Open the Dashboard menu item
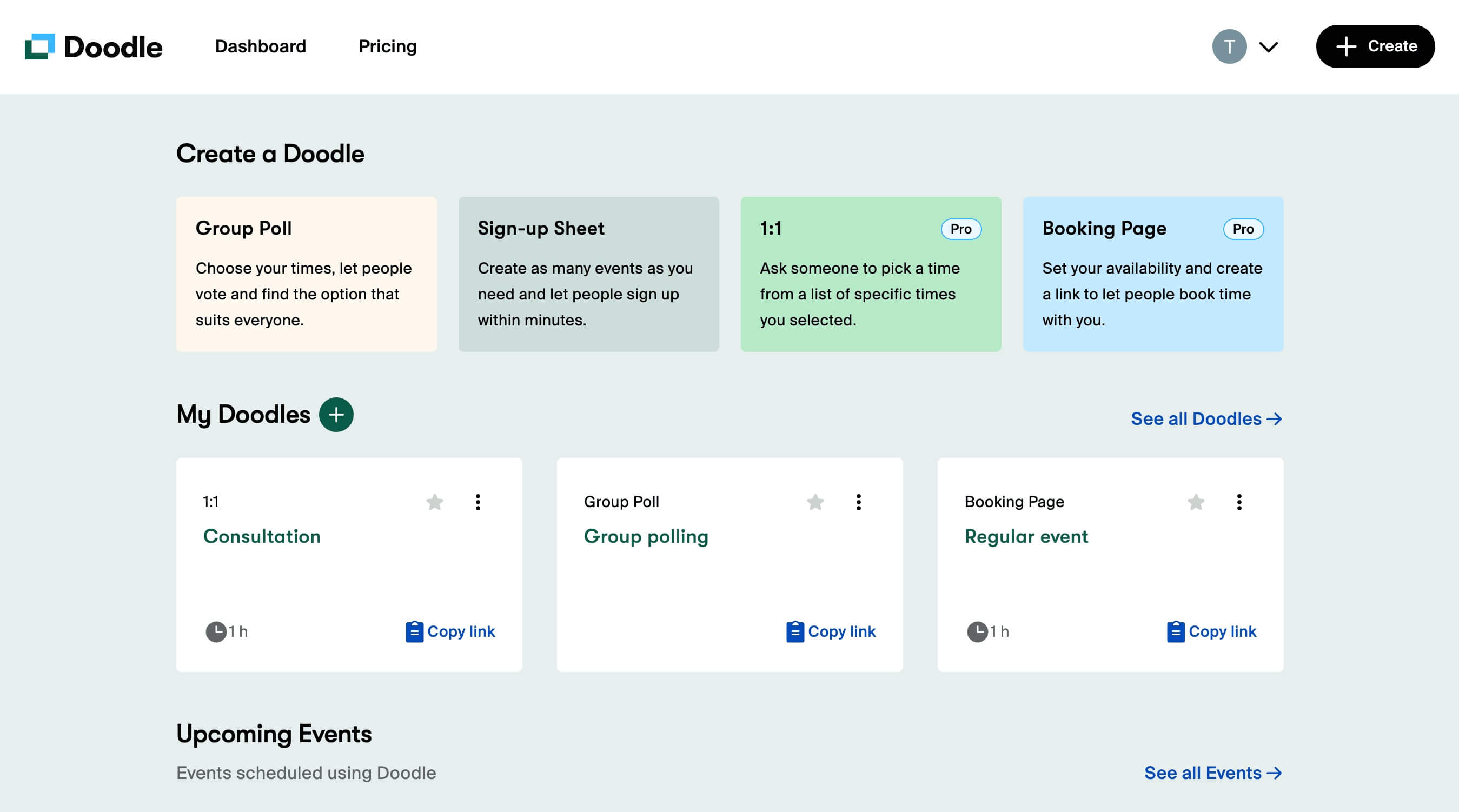This screenshot has height=812, width=1459. click(x=261, y=46)
